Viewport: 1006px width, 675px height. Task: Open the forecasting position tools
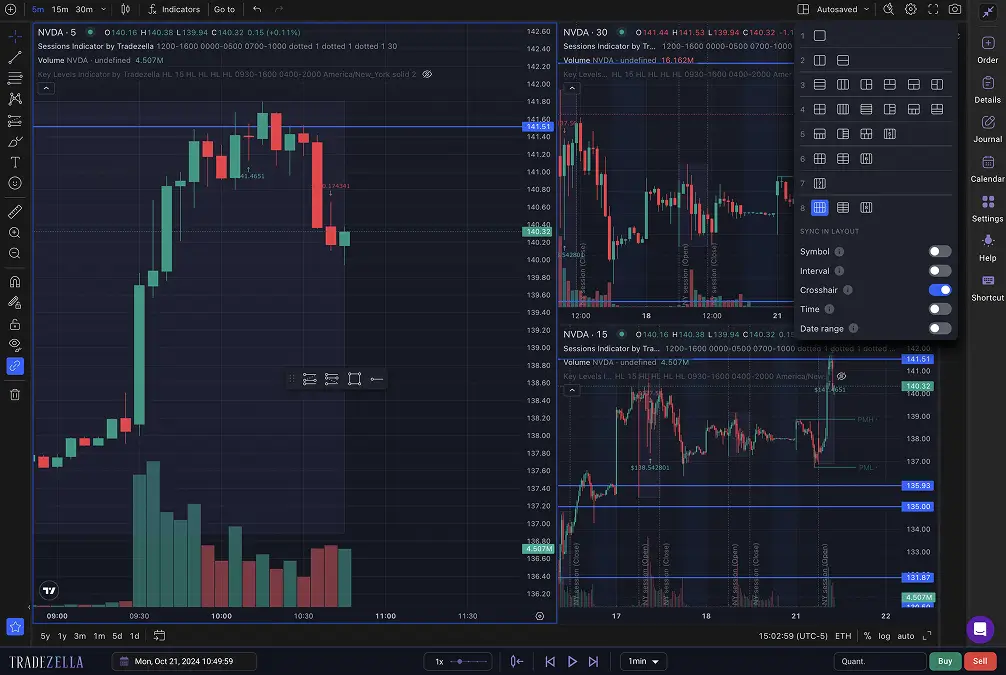(15, 121)
